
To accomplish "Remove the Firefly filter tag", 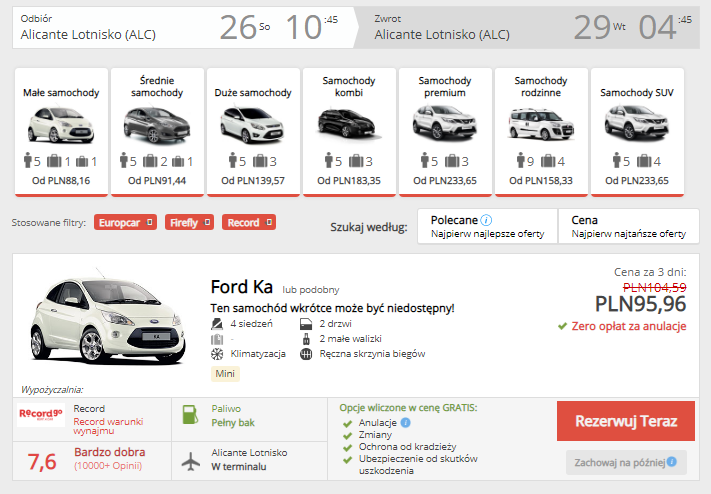I will 207,222.
